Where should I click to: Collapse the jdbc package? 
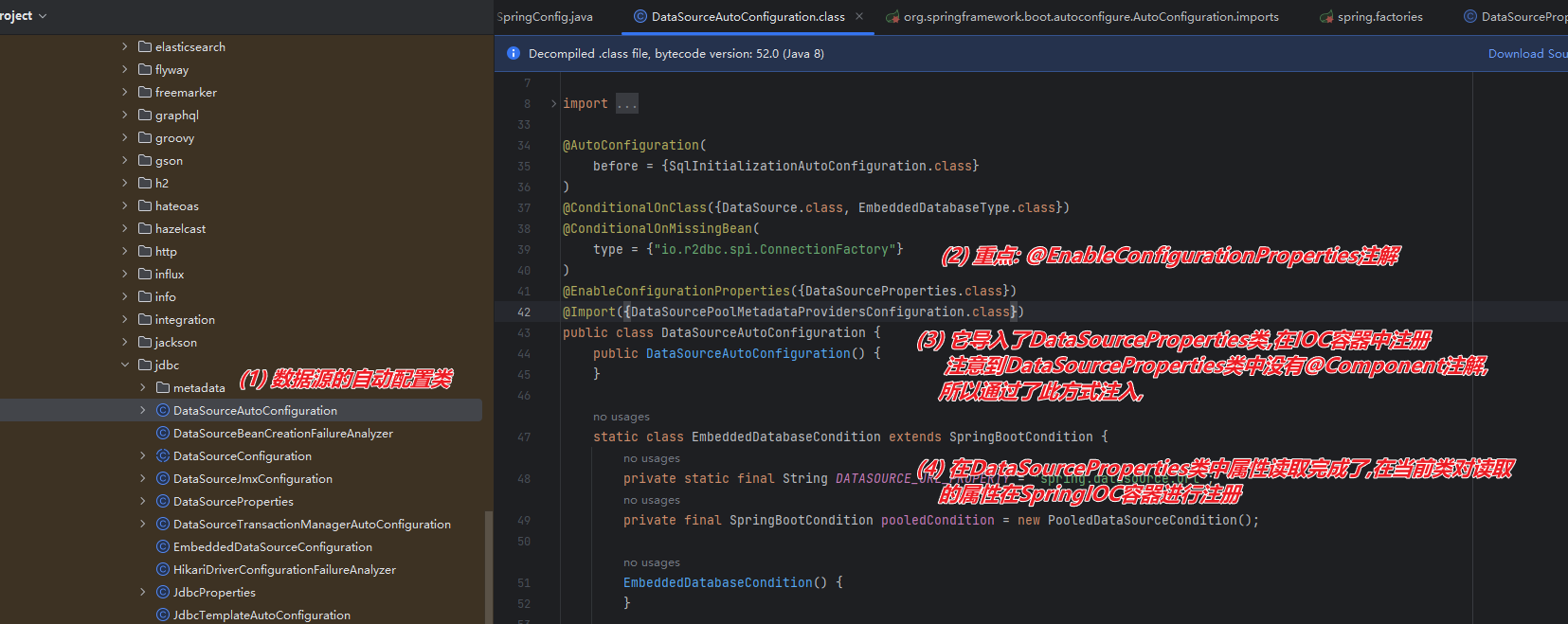point(125,365)
